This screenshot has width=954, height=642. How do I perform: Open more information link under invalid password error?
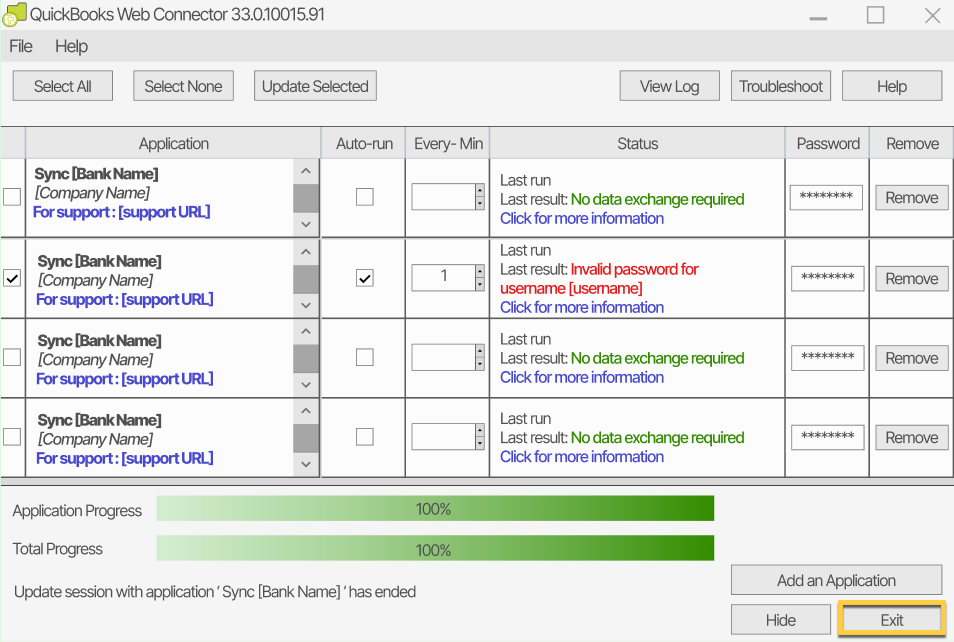pyautogui.click(x=581, y=307)
